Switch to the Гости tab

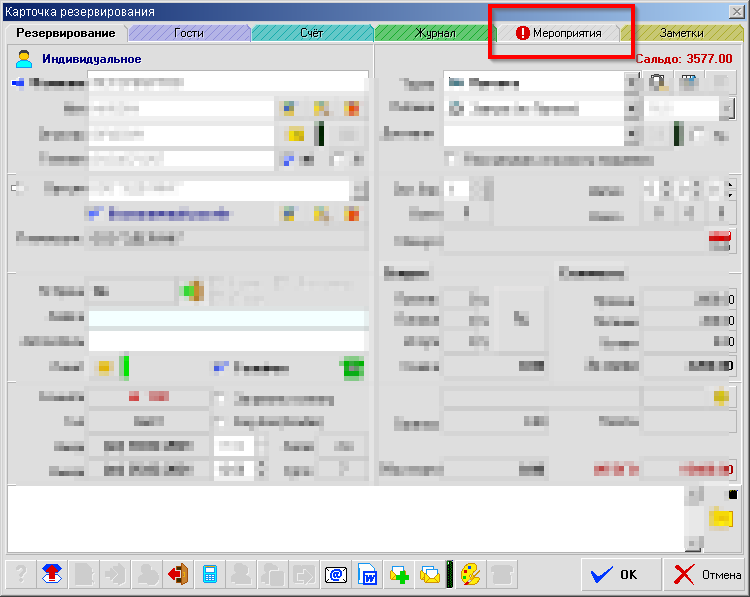point(188,33)
